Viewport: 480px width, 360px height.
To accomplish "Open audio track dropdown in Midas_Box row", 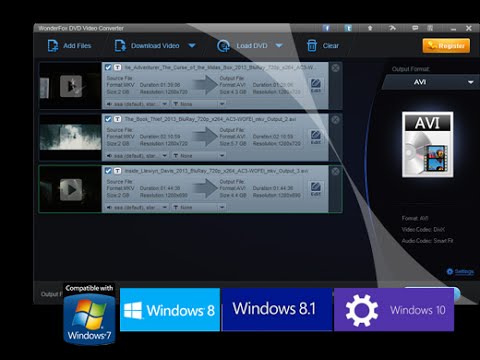I will (x=137, y=104).
